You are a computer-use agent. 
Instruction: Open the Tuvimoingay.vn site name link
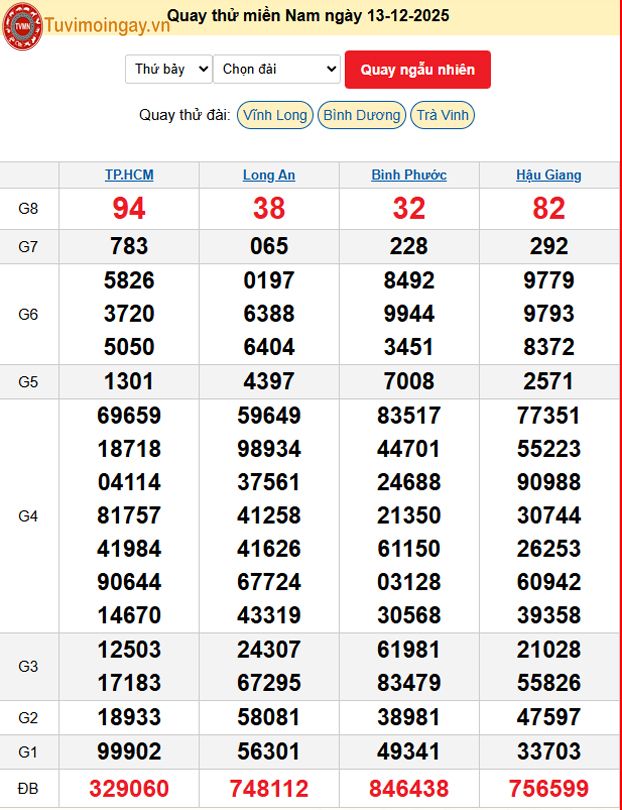click(x=94, y=27)
